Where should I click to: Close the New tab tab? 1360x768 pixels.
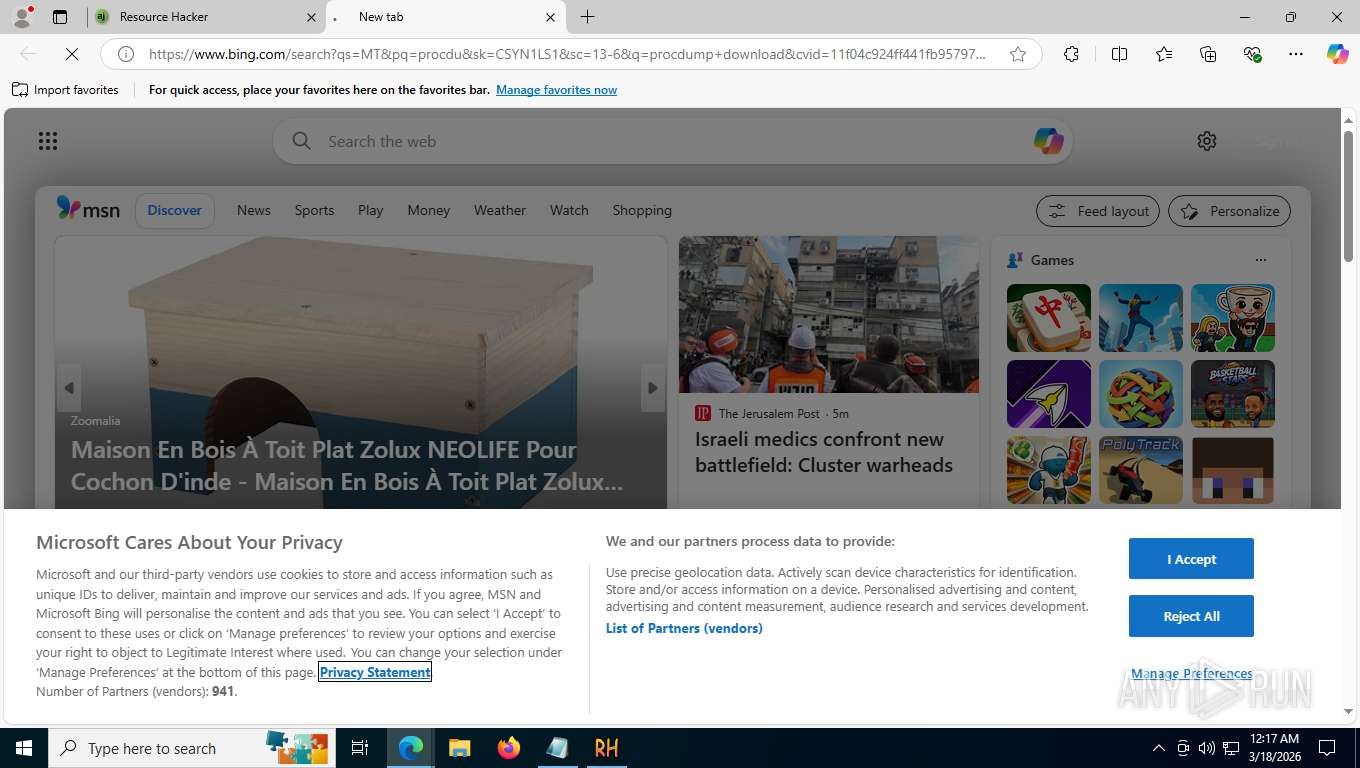click(551, 17)
